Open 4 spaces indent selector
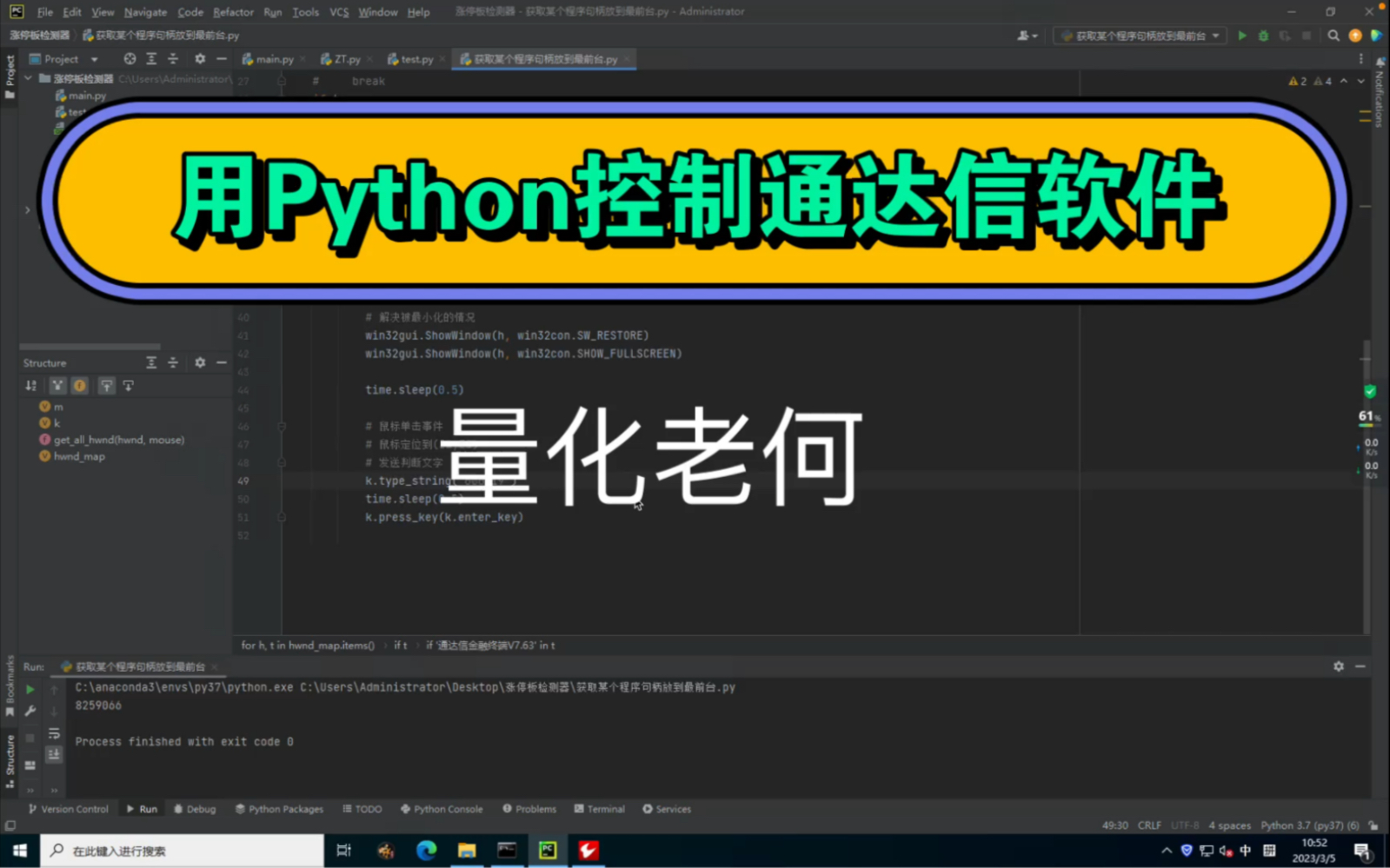The width and height of the screenshot is (1390, 868). click(x=1229, y=825)
